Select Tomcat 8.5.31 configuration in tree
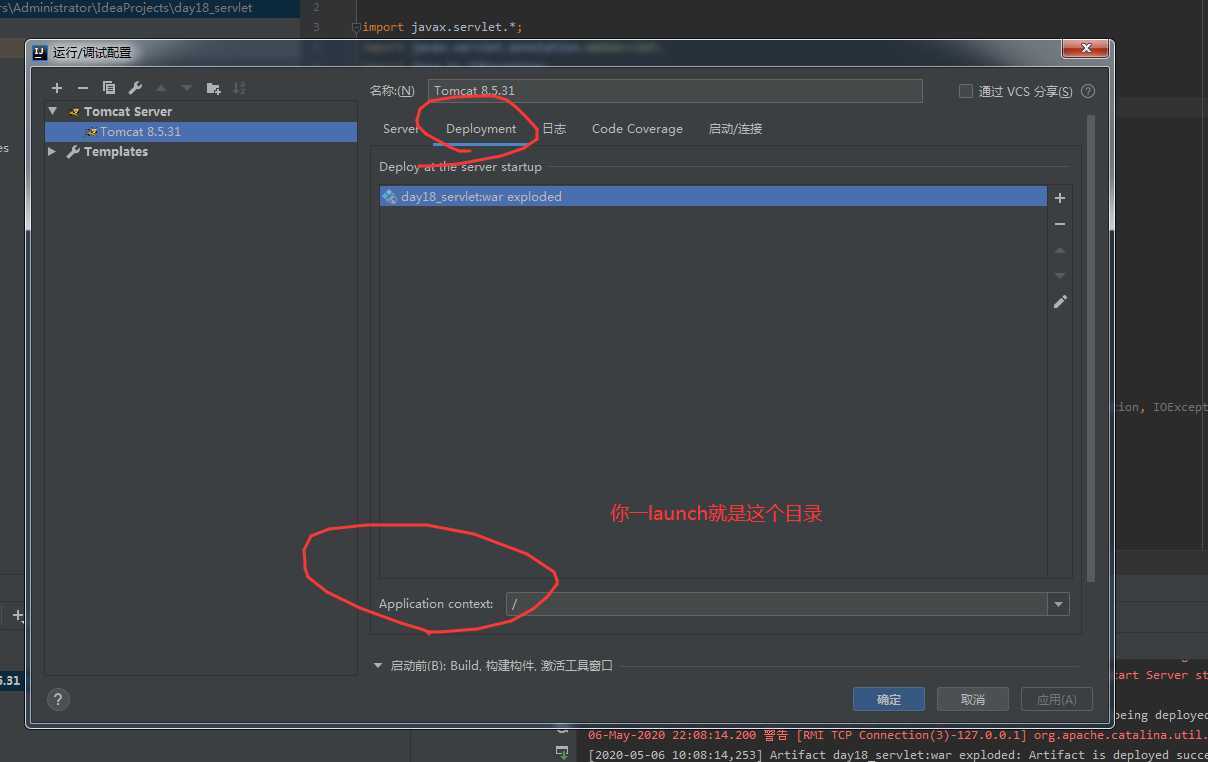Screen dimensions: 1208x762 (201, 132)
